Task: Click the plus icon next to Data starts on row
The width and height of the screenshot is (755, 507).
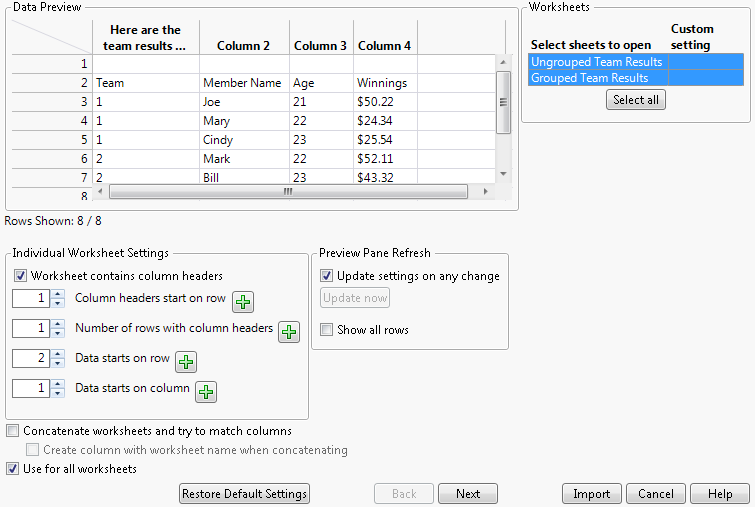Action: [x=186, y=362]
